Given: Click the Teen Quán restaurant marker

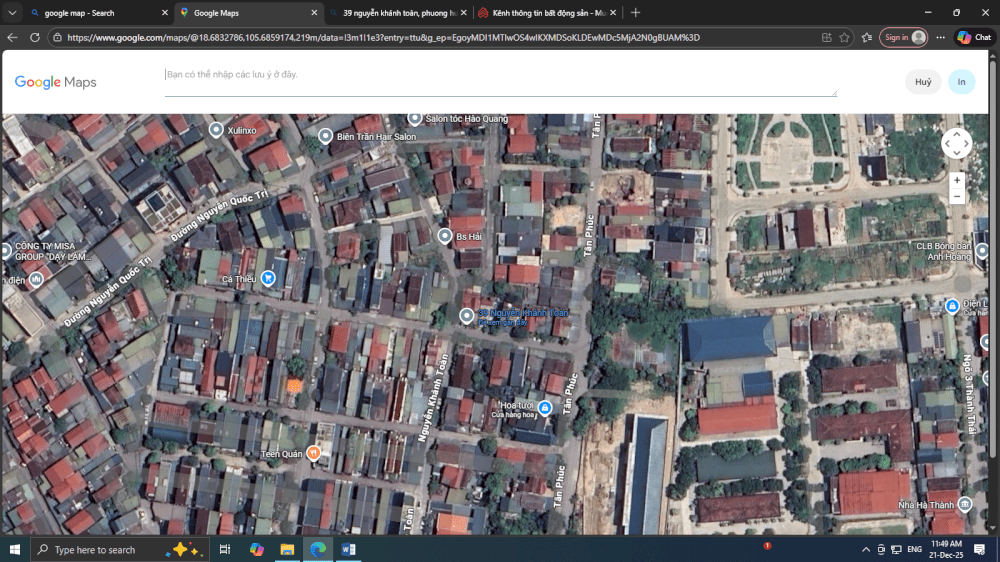Looking at the screenshot, I should click(313, 453).
